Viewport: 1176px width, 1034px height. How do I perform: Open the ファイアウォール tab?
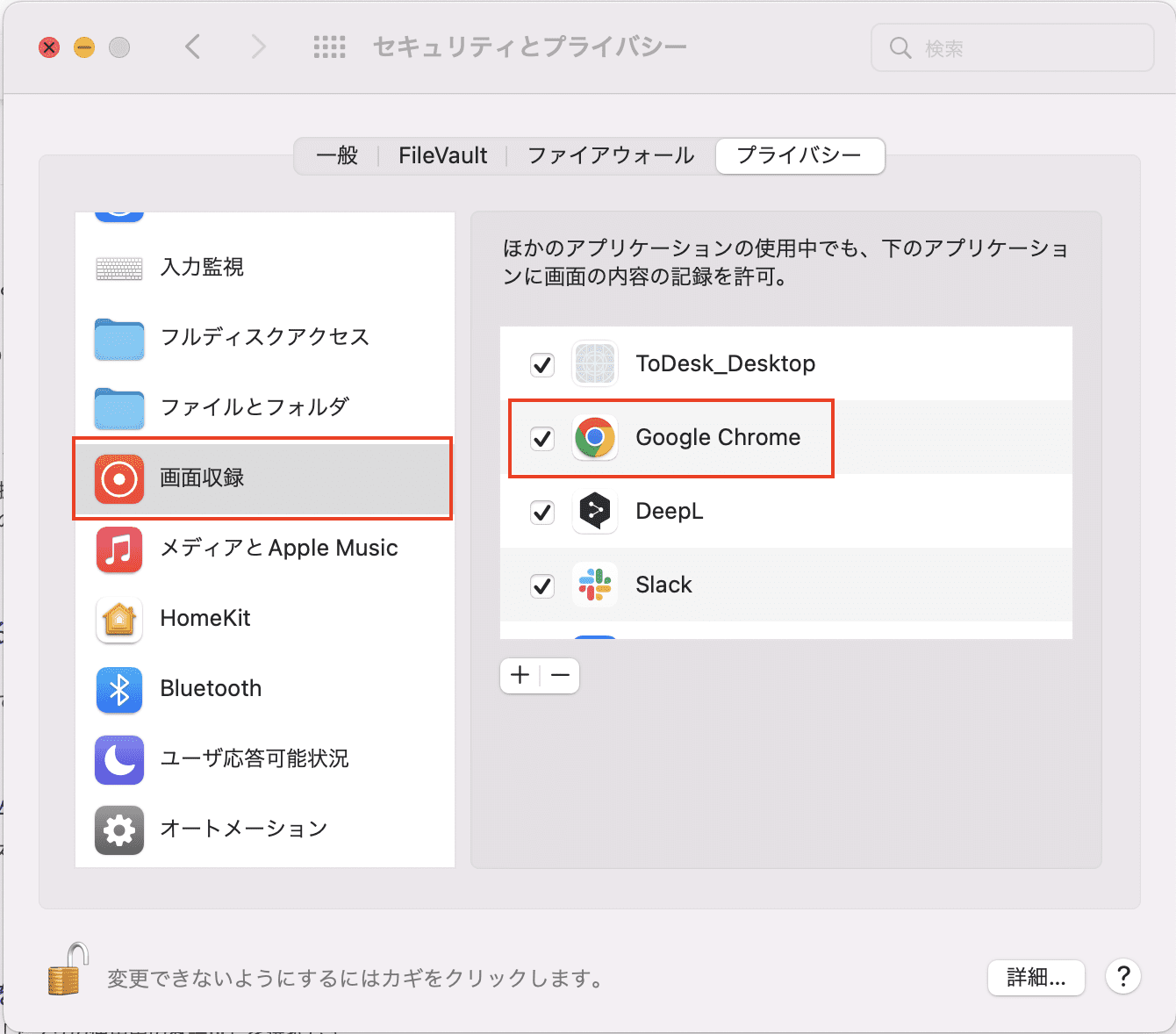611,156
